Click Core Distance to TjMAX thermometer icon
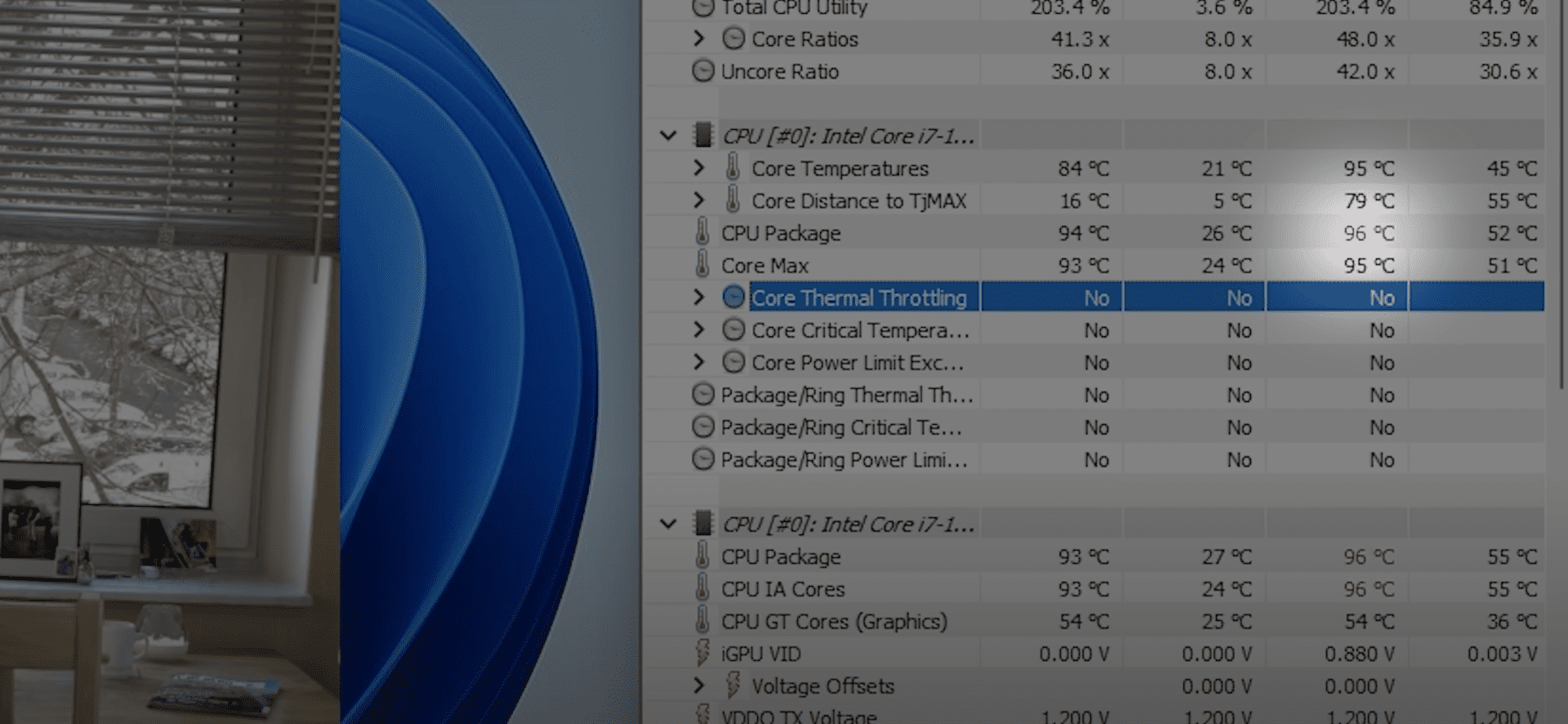The width and height of the screenshot is (1568, 724). click(x=733, y=200)
